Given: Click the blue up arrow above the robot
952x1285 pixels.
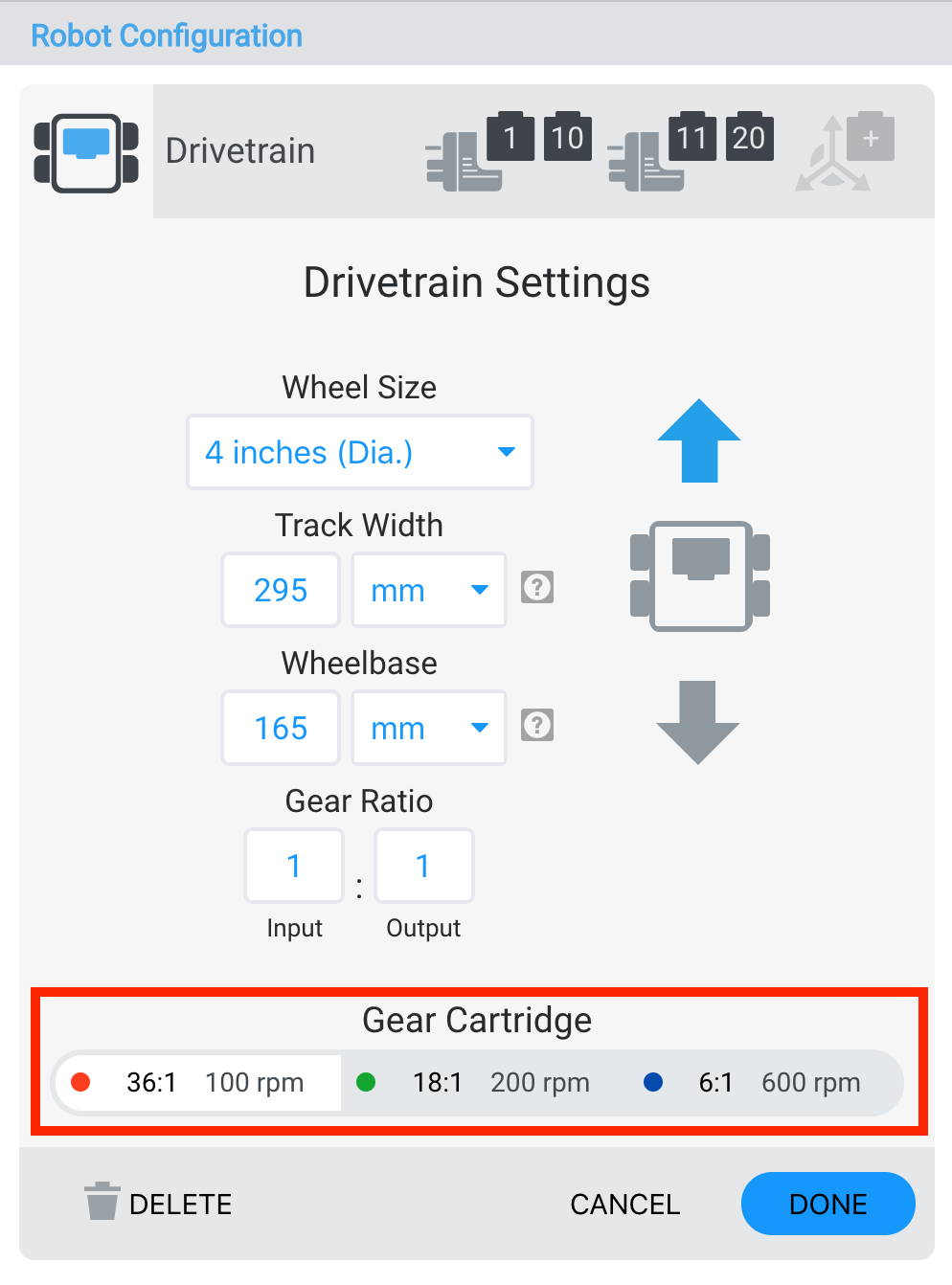Looking at the screenshot, I should point(698,440).
